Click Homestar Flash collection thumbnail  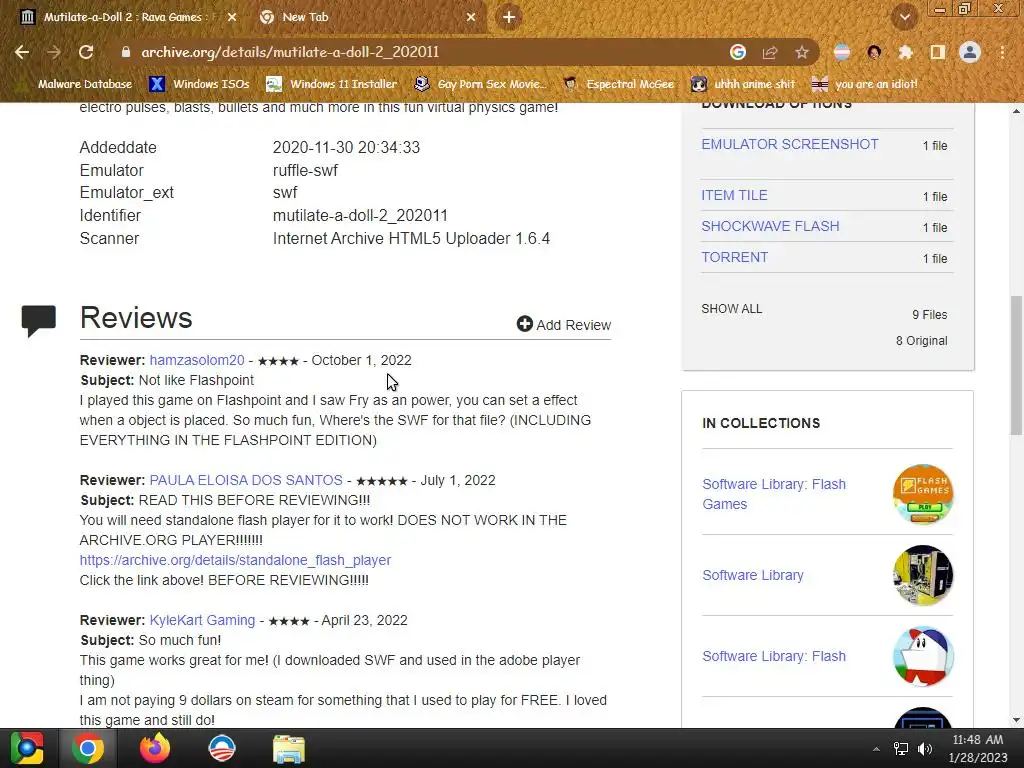(x=923, y=656)
